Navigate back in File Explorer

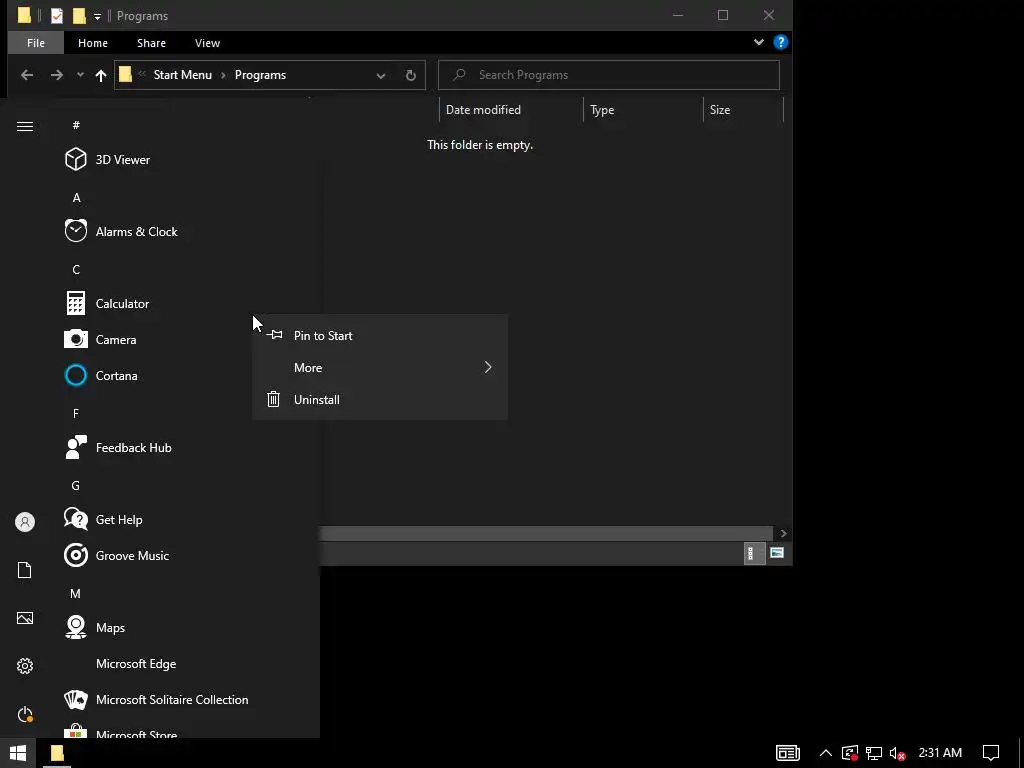click(27, 75)
